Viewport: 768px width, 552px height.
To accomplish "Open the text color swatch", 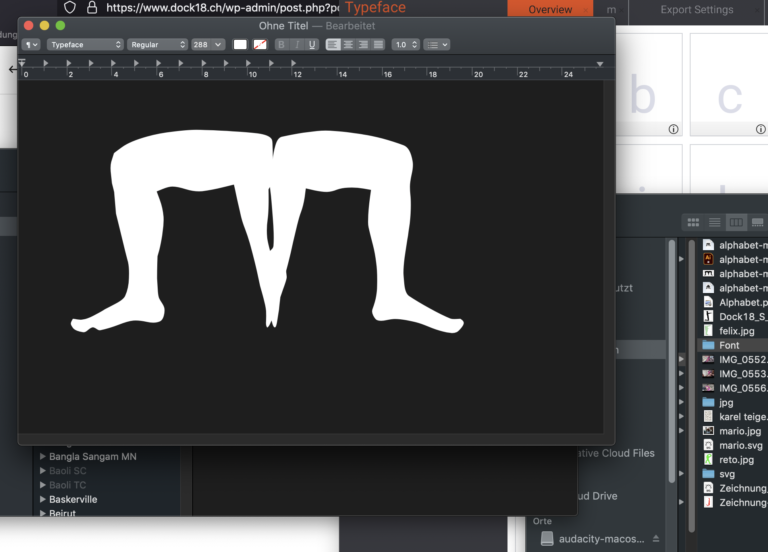I will click(x=240, y=45).
